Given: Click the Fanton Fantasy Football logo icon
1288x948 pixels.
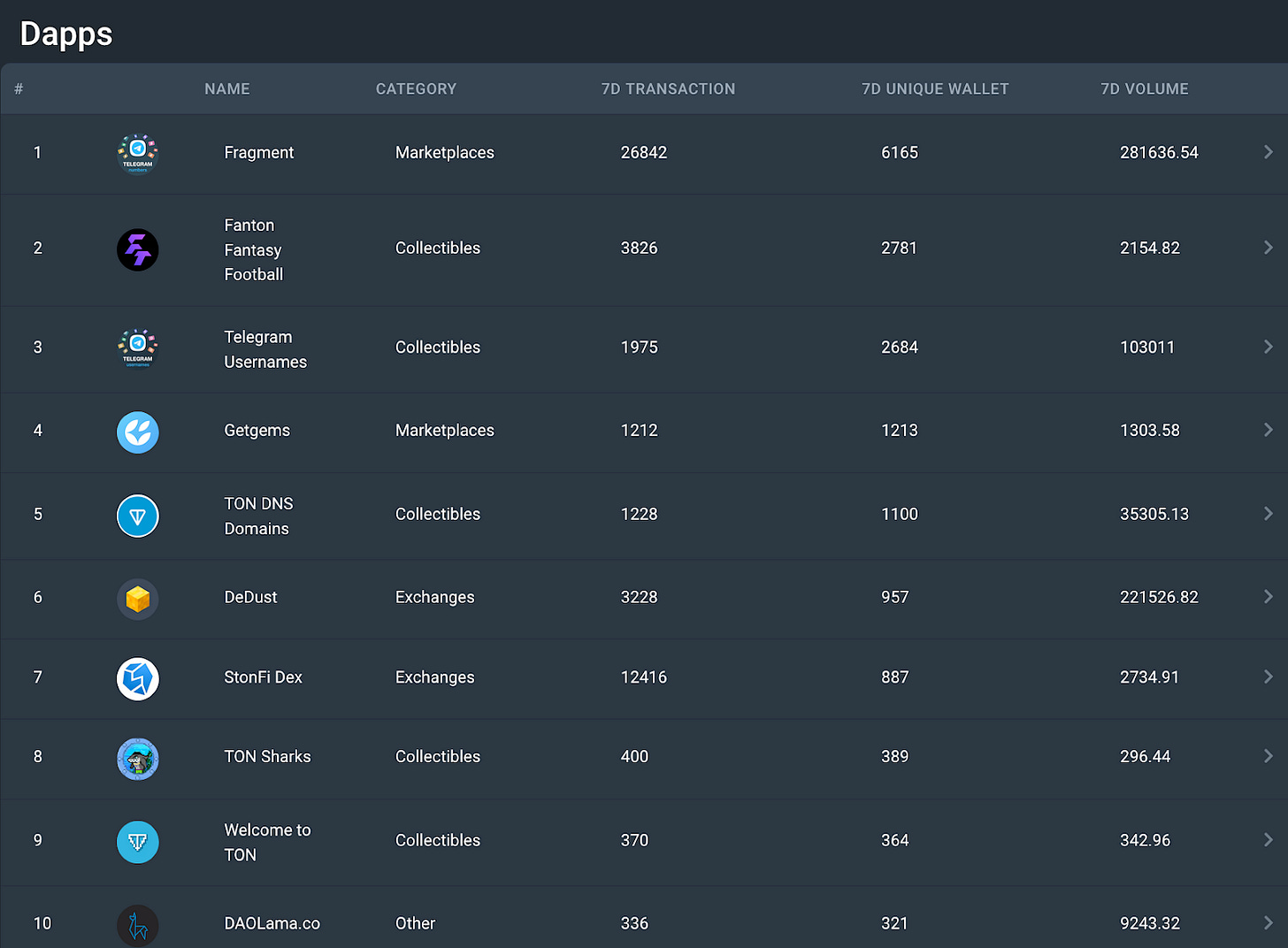Looking at the screenshot, I should pyautogui.click(x=138, y=249).
